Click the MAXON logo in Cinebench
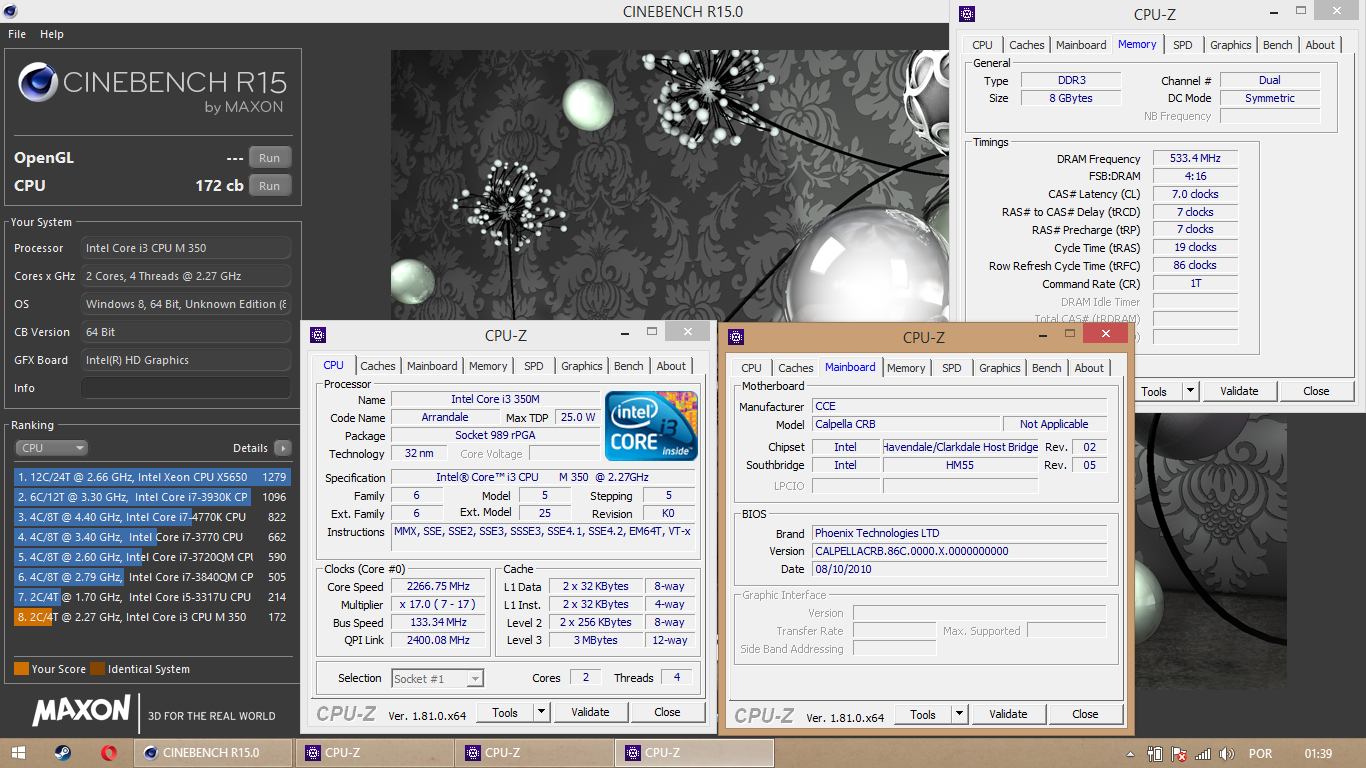1366x768 pixels. (81, 711)
